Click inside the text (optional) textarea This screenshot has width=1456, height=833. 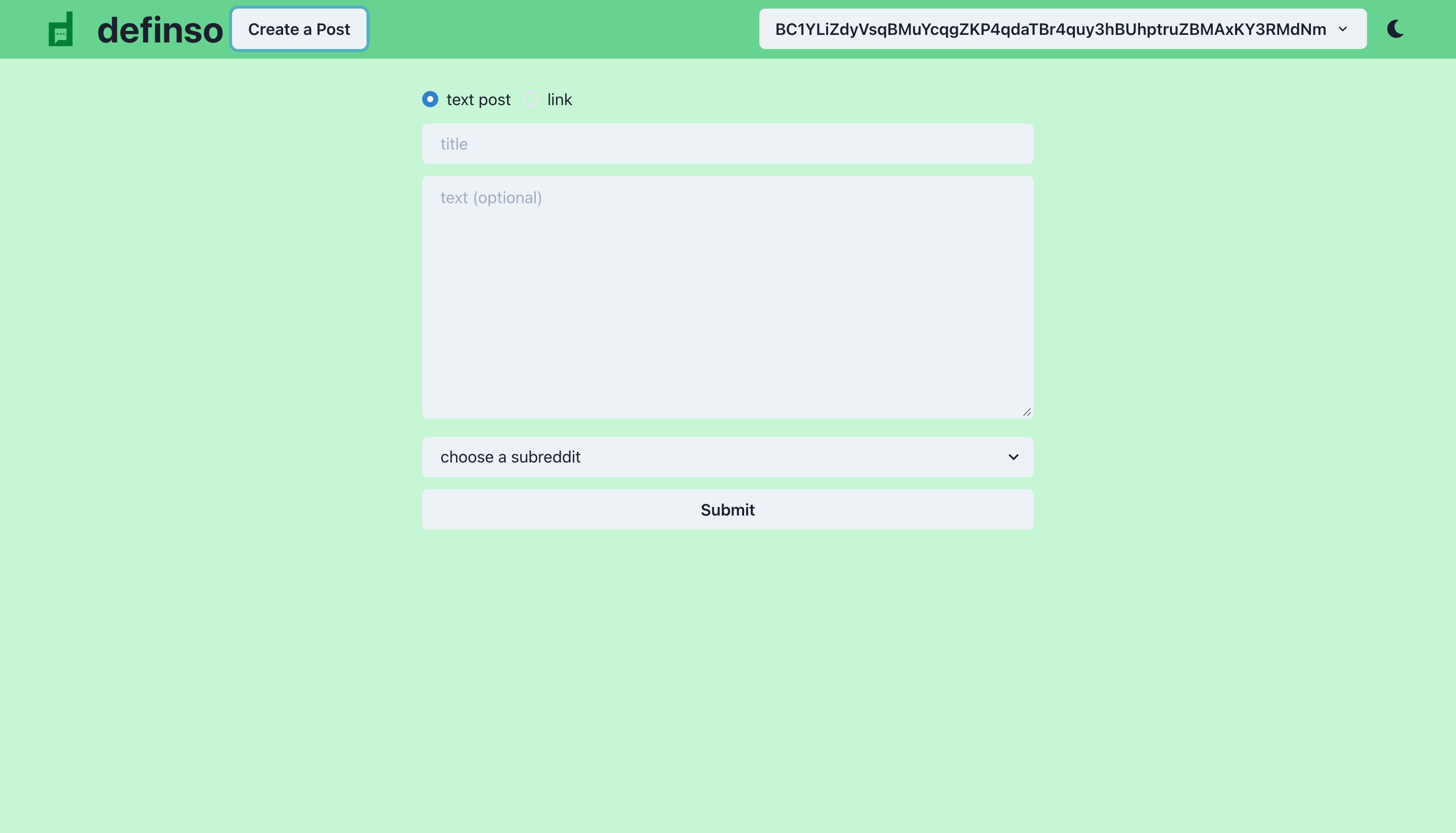click(727, 298)
